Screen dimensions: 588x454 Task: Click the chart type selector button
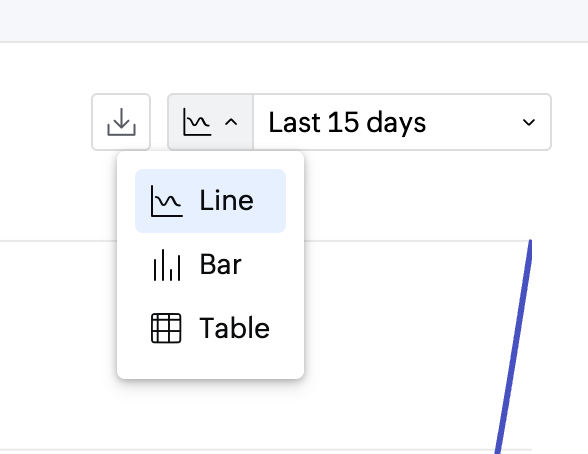[x=211, y=122]
